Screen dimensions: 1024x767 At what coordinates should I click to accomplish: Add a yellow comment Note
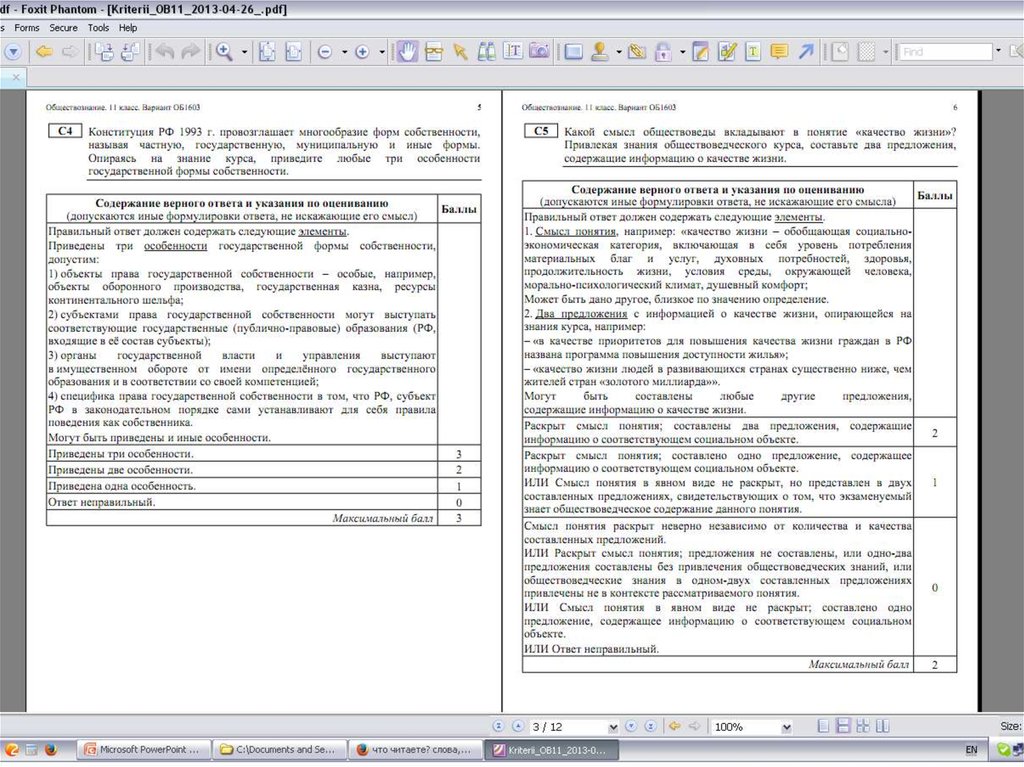click(x=779, y=51)
